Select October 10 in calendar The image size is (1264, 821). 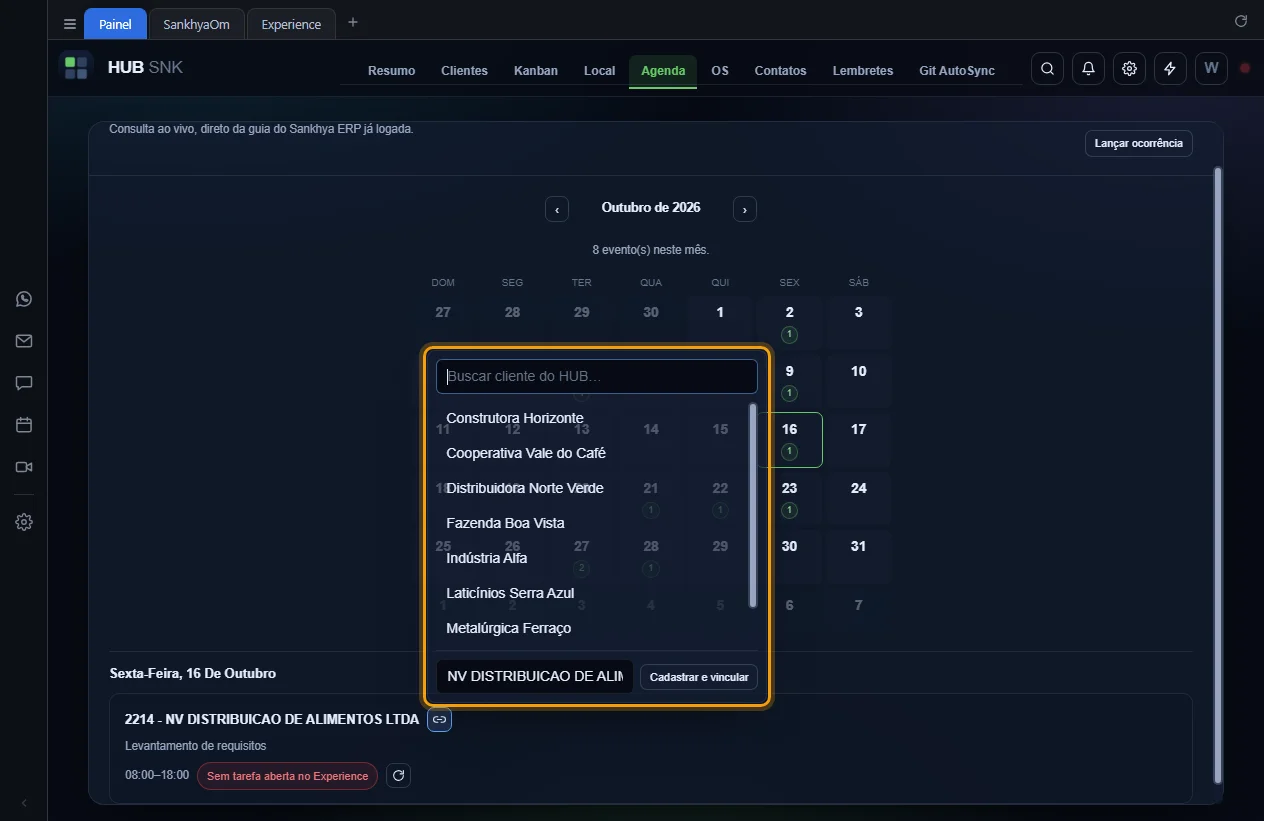(858, 380)
